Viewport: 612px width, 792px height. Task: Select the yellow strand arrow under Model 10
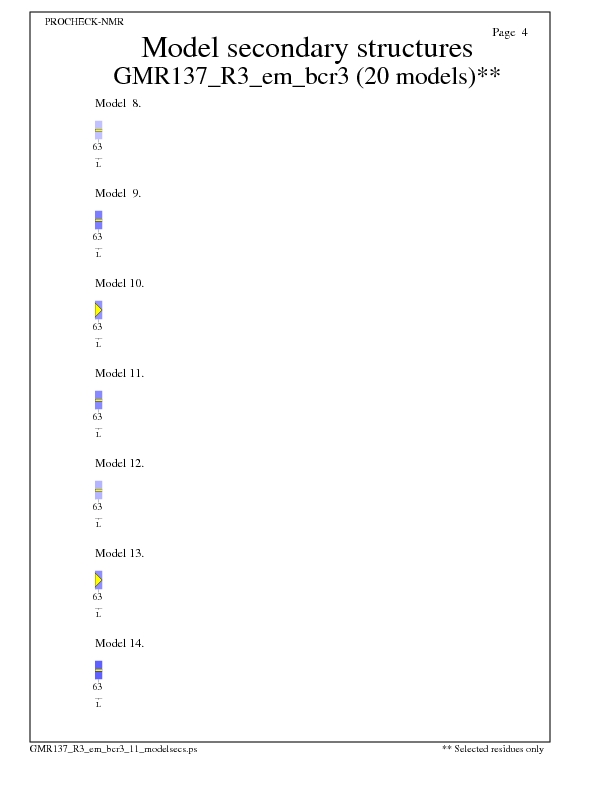pos(98,310)
